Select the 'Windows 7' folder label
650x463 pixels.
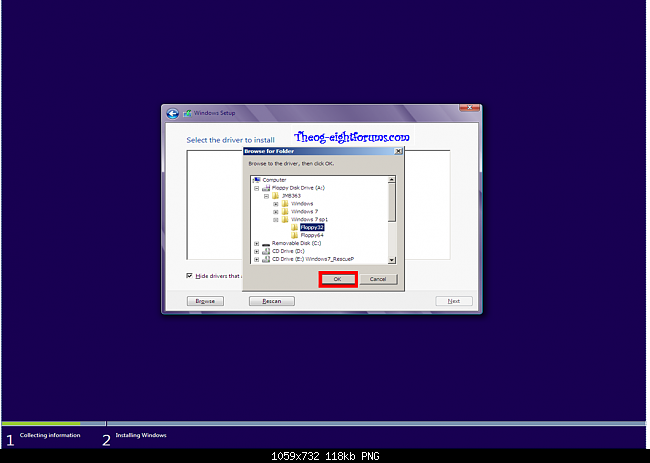click(x=304, y=211)
